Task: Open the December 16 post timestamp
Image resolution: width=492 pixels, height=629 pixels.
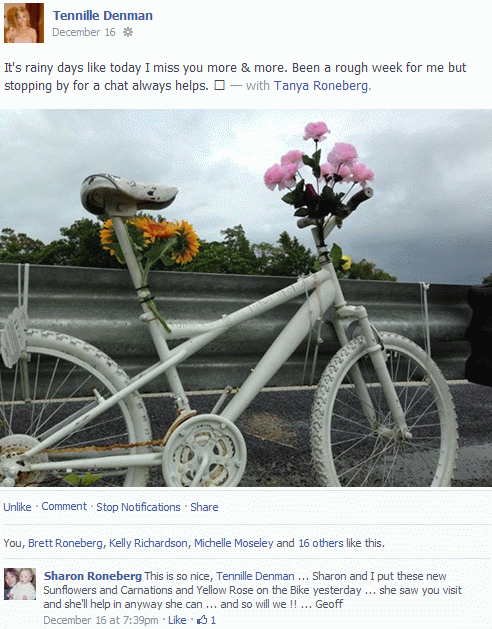Action: click(x=84, y=32)
